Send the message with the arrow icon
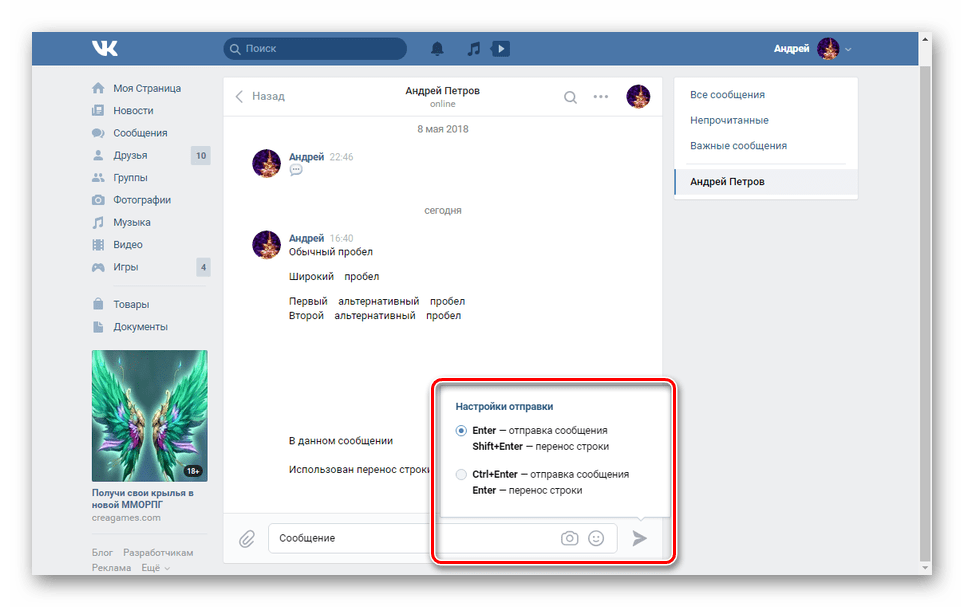The image size is (964, 607). [640, 538]
